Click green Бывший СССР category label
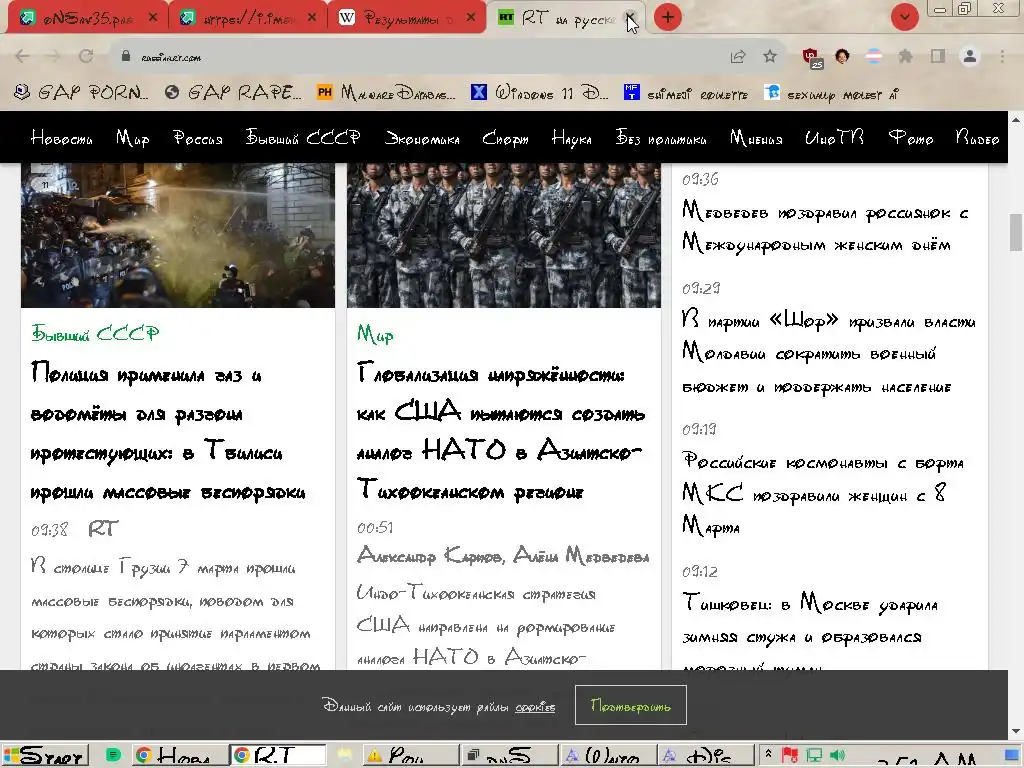The height and width of the screenshot is (768, 1024). coord(95,333)
